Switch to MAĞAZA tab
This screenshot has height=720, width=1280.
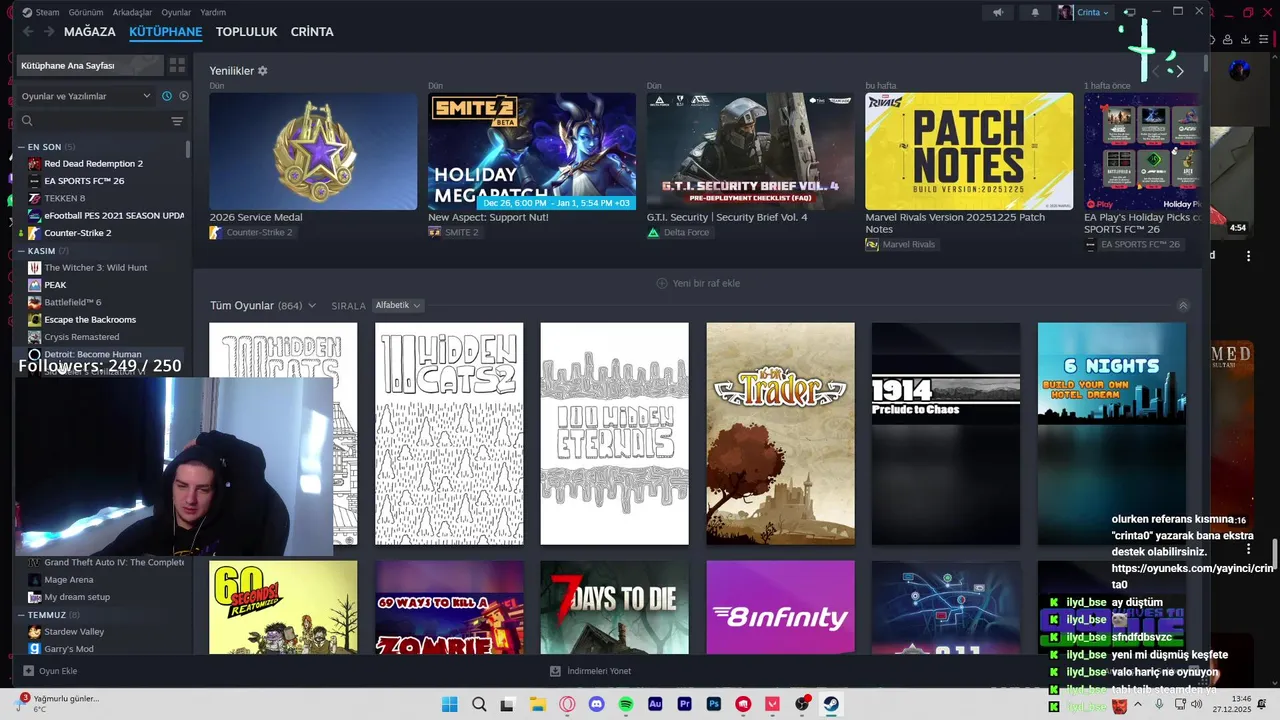pos(90,32)
